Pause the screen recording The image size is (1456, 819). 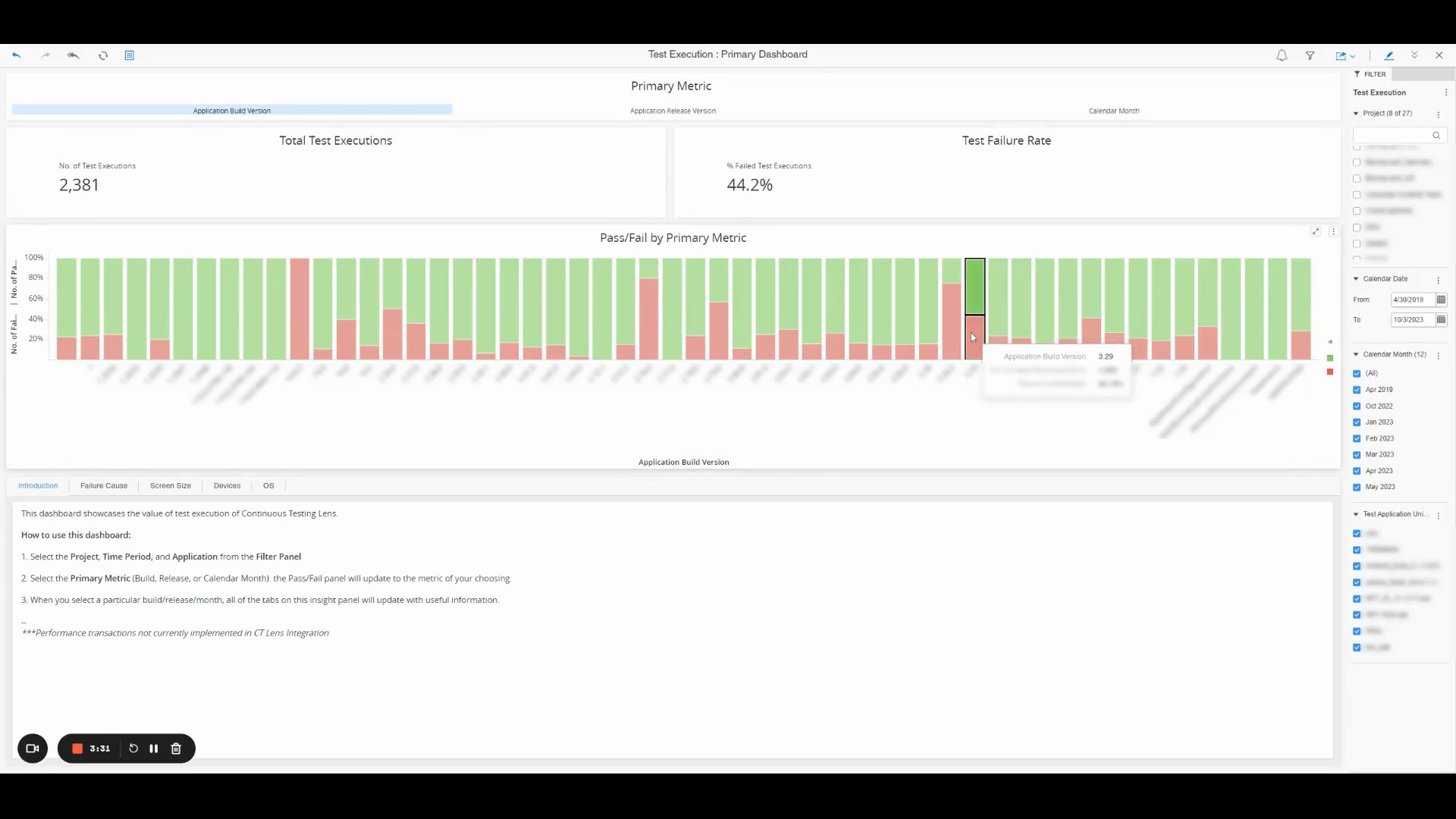point(154,748)
